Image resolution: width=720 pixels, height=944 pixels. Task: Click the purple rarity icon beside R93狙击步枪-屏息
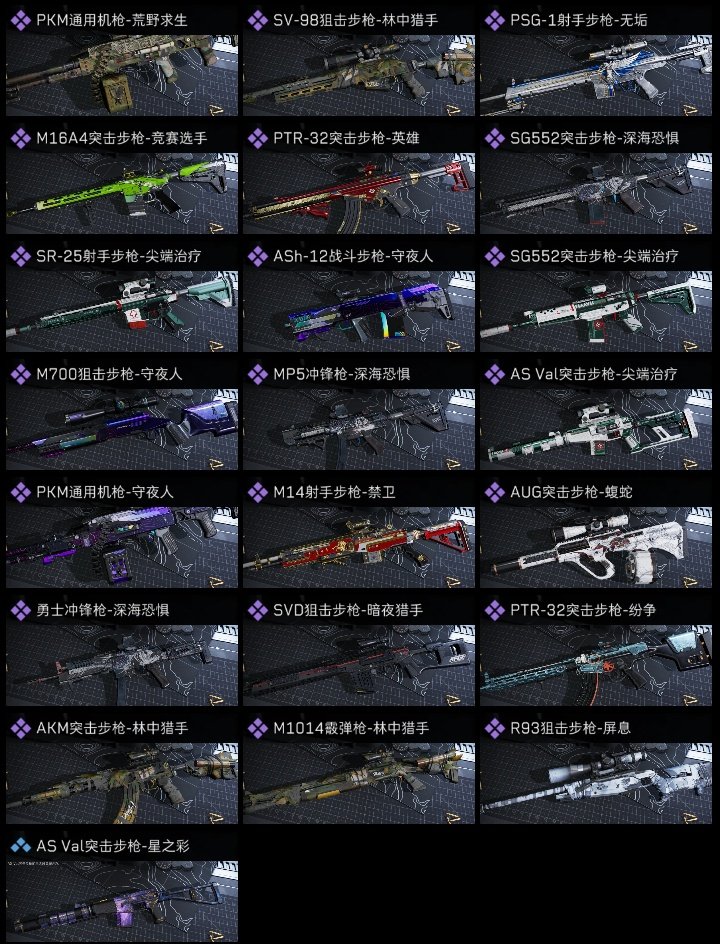point(495,728)
